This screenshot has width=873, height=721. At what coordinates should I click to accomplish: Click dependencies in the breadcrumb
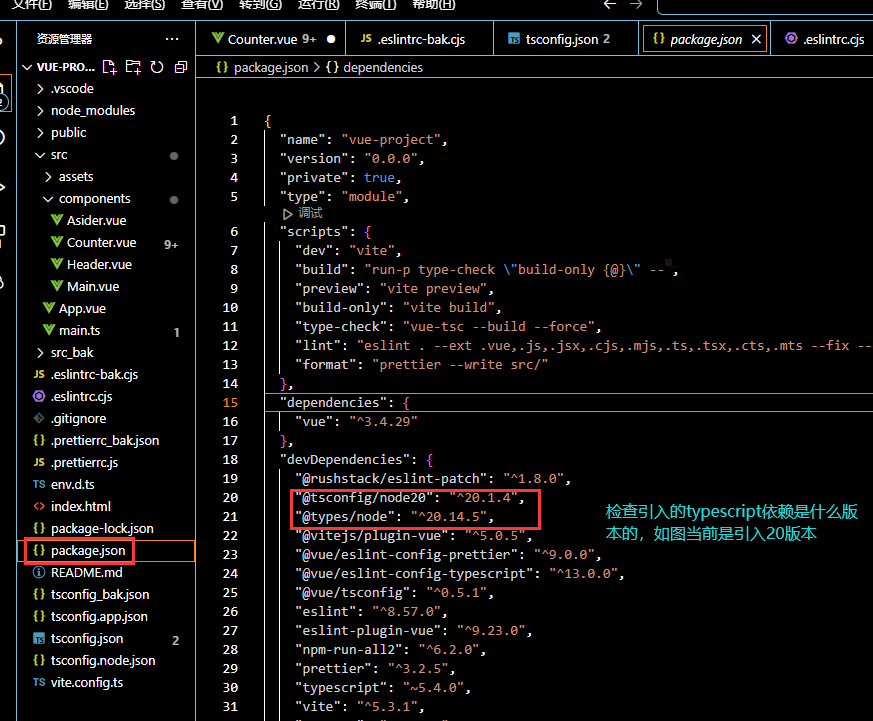pyautogui.click(x=383, y=67)
